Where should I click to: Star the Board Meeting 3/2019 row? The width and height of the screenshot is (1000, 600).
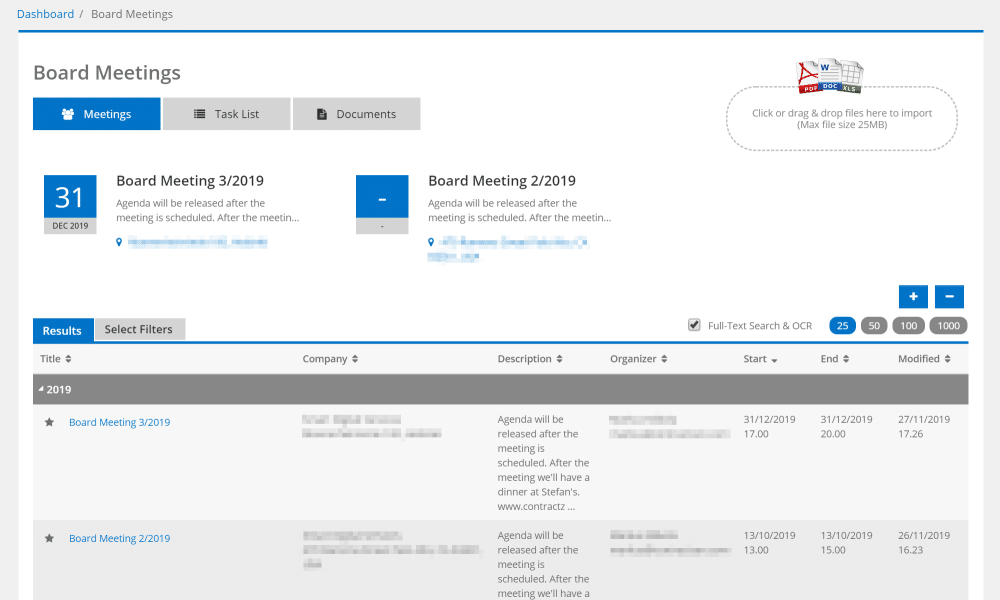[x=49, y=422]
